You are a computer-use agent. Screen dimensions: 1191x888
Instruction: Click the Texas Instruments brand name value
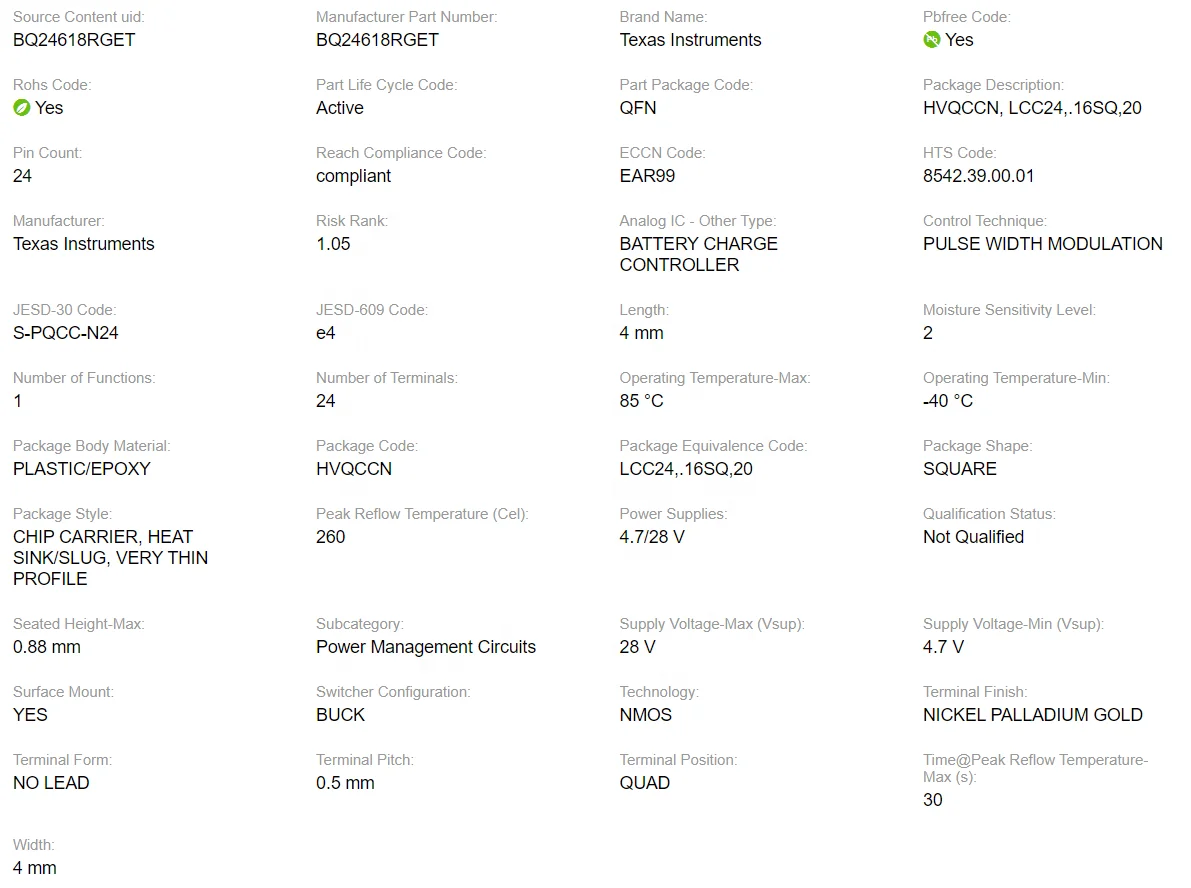[690, 40]
